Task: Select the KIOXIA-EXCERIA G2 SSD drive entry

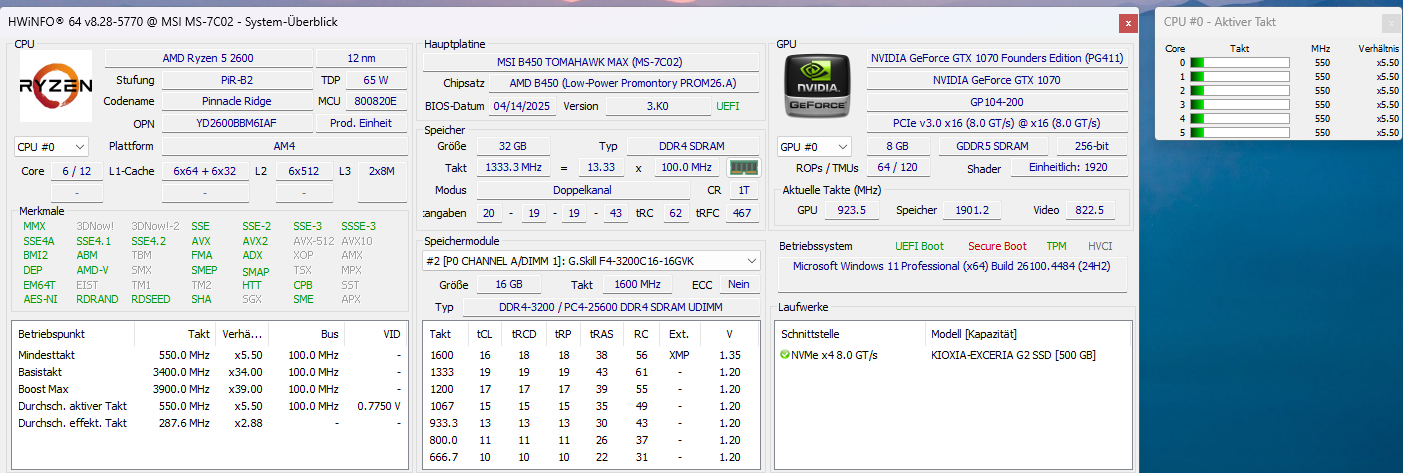Action: [1013, 355]
